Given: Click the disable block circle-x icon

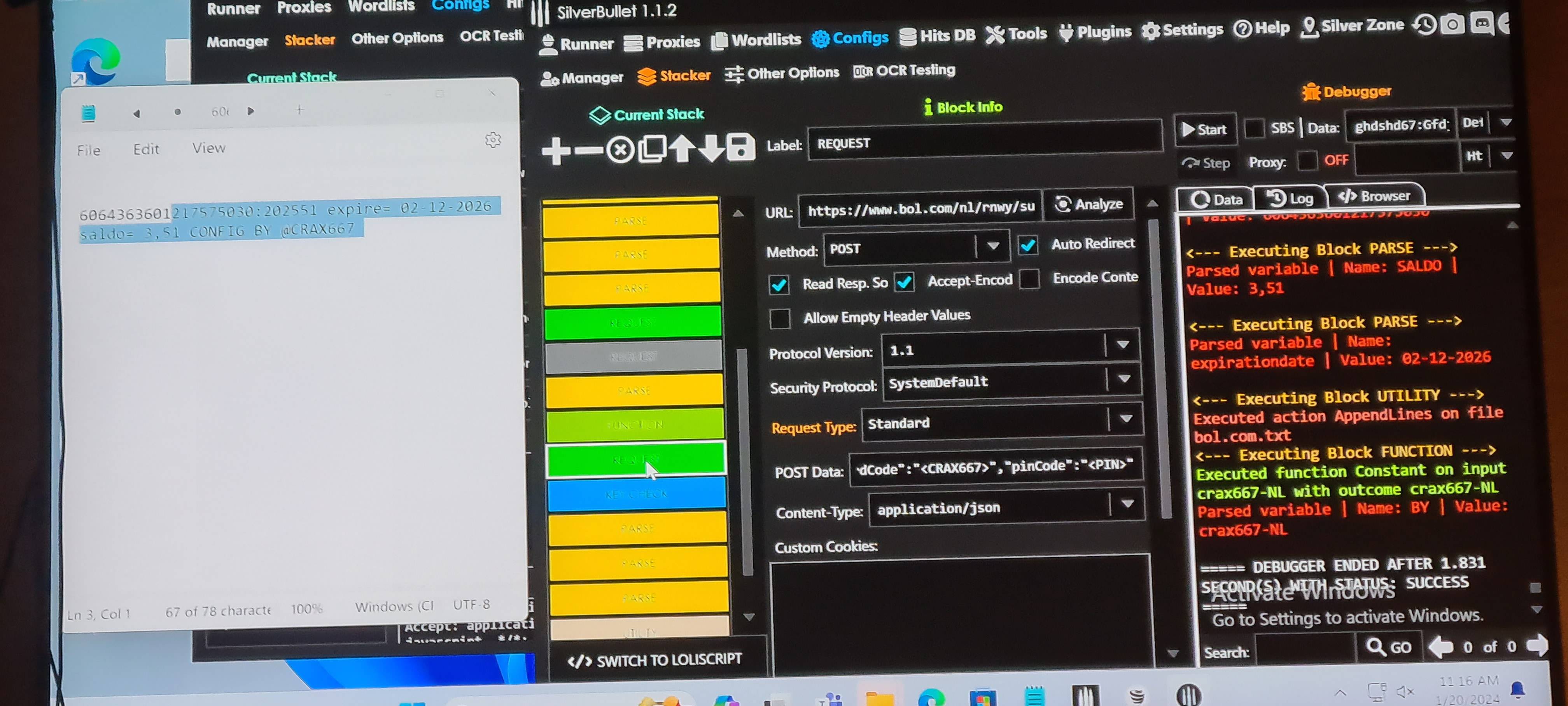Looking at the screenshot, I should coord(619,150).
